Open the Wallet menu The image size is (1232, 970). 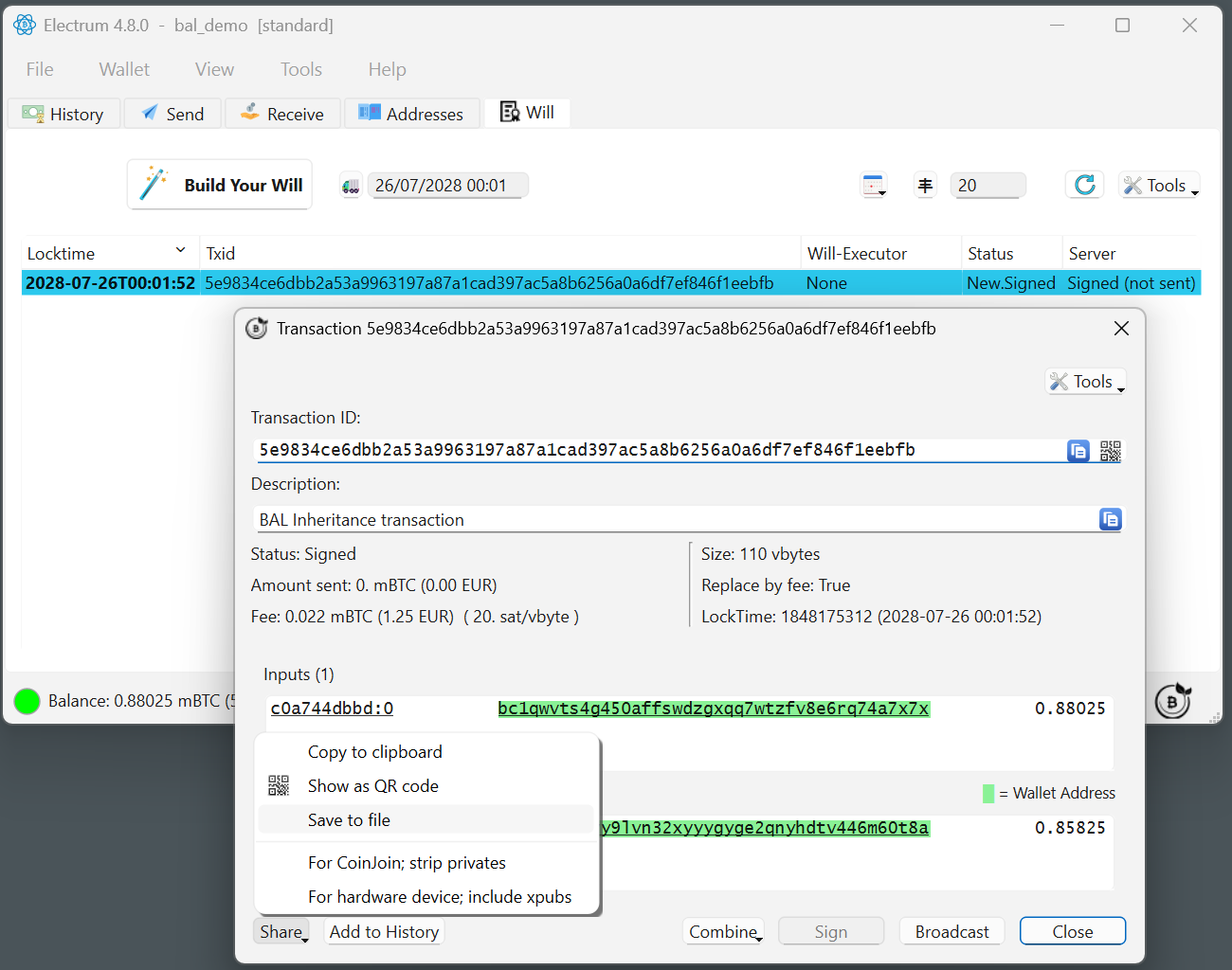tap(124, 69)
